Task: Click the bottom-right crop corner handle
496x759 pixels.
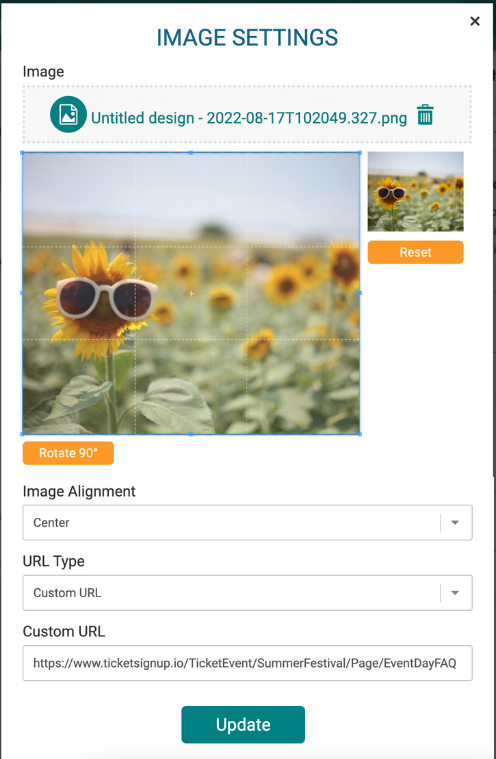Action: click(x=360, y=434)
